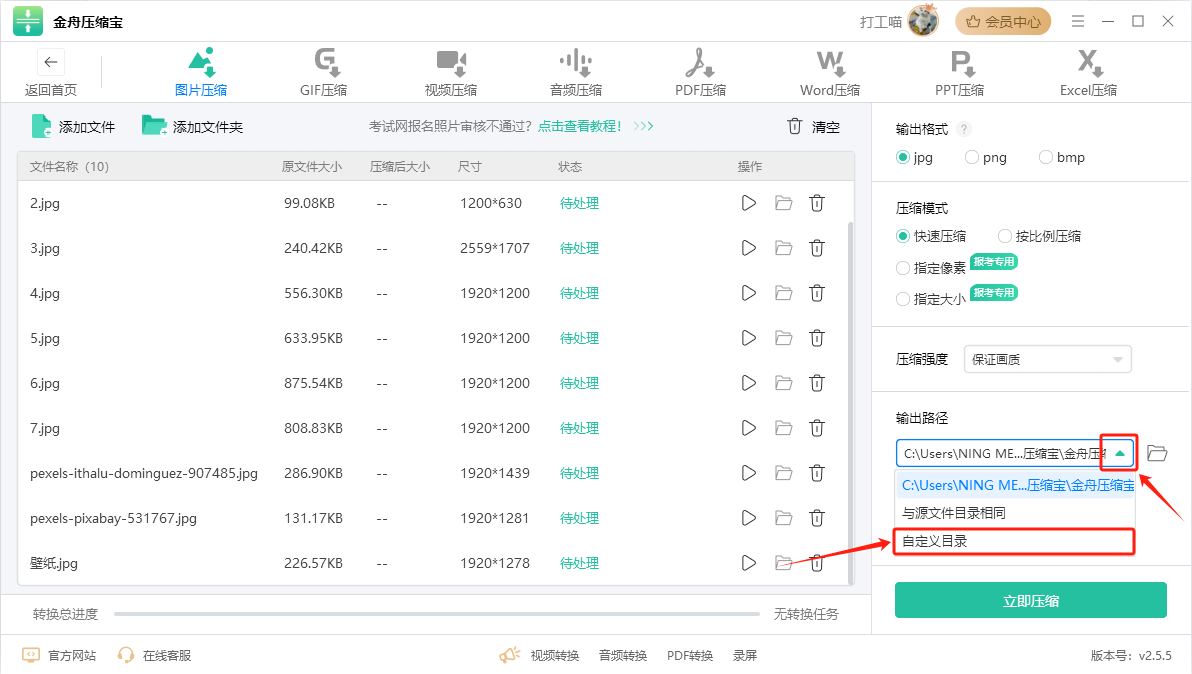Image resolution: width=1192 pixels, height=674 pixels.
Task: Choose 按比例压缩 compression mode
Action: pyautogui.click(x=1039, y=236)
